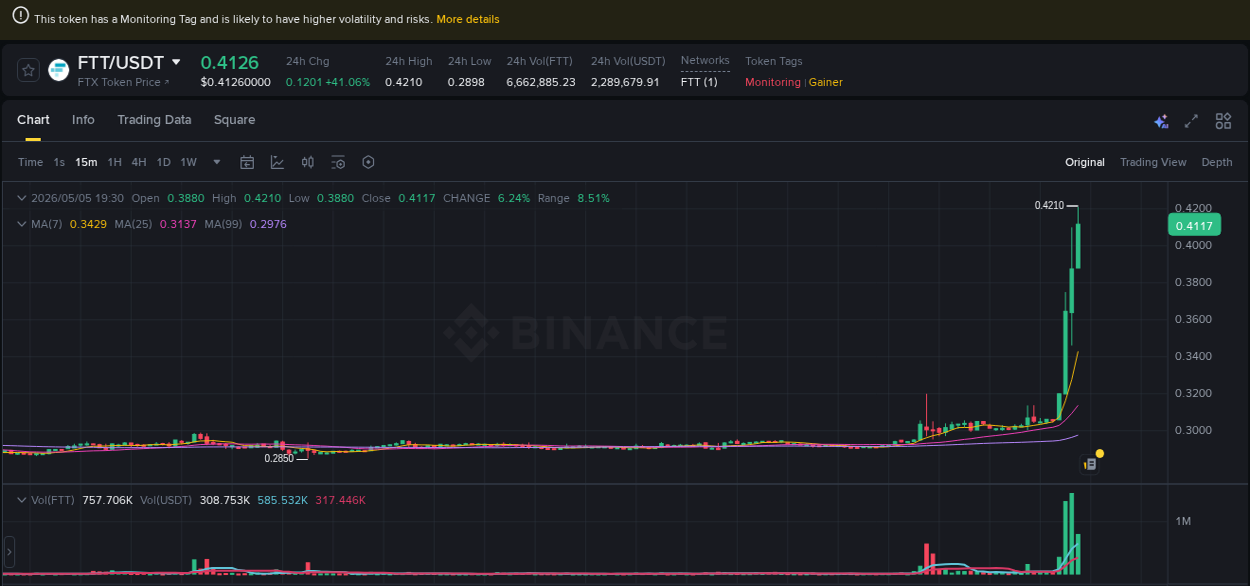Select the 15m interval

coord(86,162)
